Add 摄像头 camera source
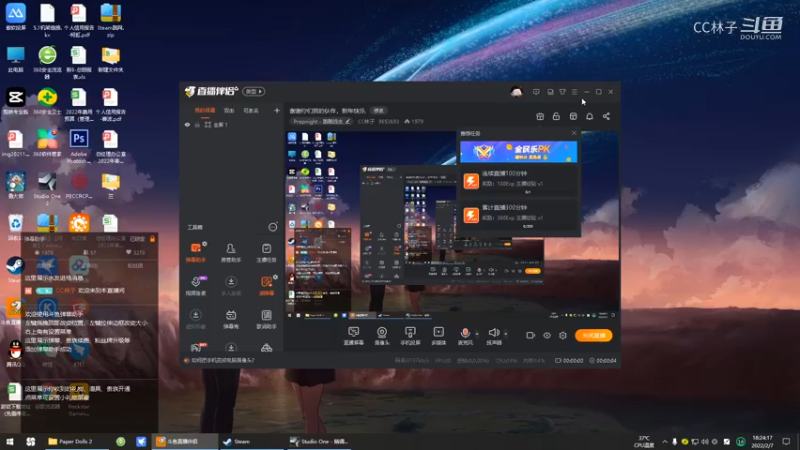800x450 pixels. (x=382, y=336)
